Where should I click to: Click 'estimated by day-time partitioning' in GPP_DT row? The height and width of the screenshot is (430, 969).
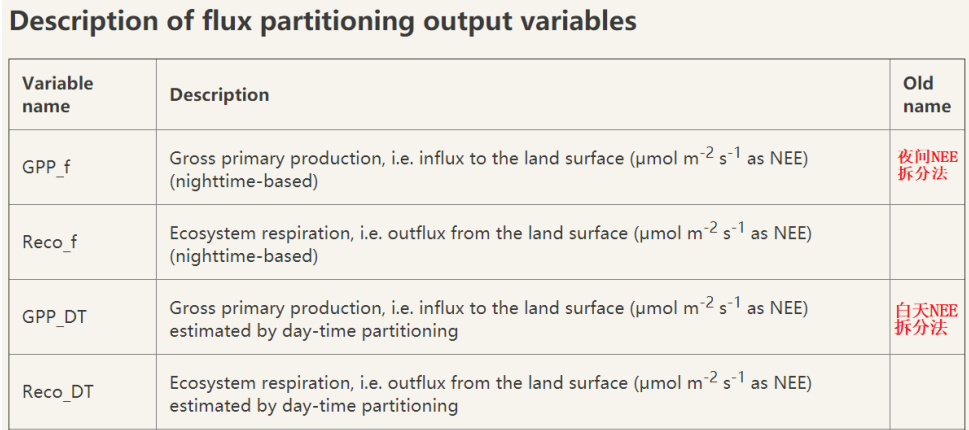(x=313, y=331)
